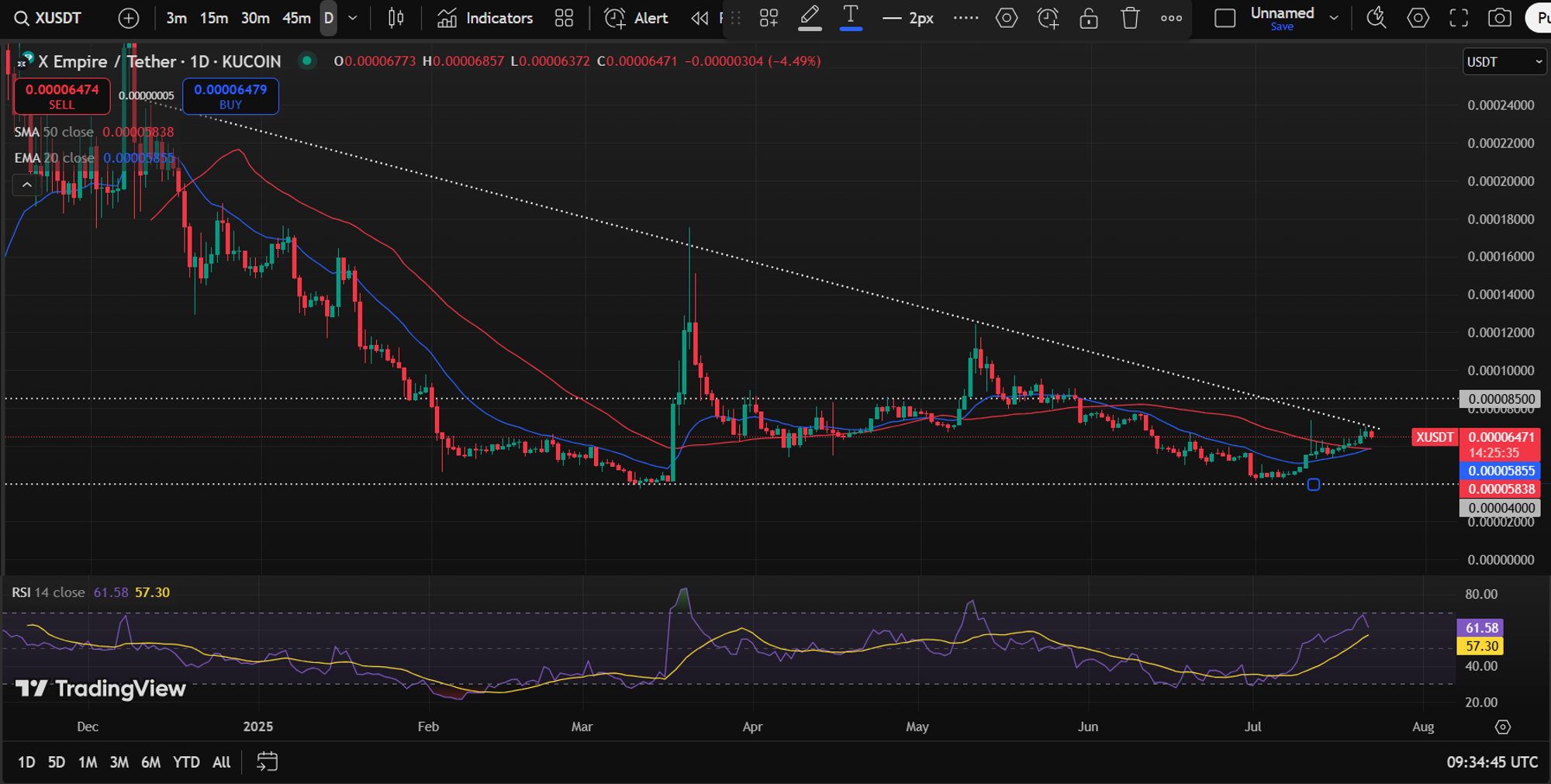Viewport: 1551px width, 784px height.
Task: Set range to YTD
Action: click(186, 762)
